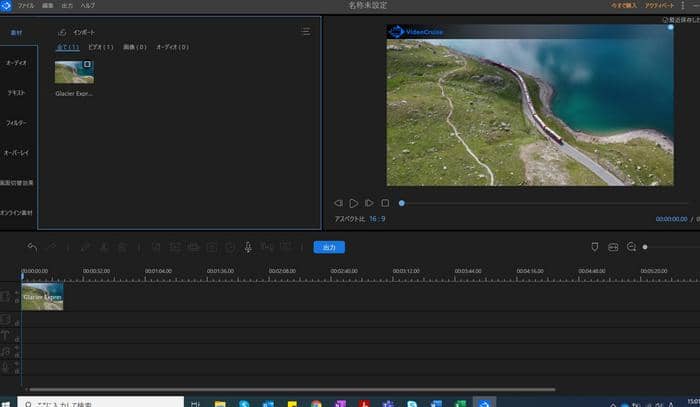The width and height of the screenshot is (700, 407).
Task: Click the timeline horizontal scrollbar
Action: [x=292, y=389]
